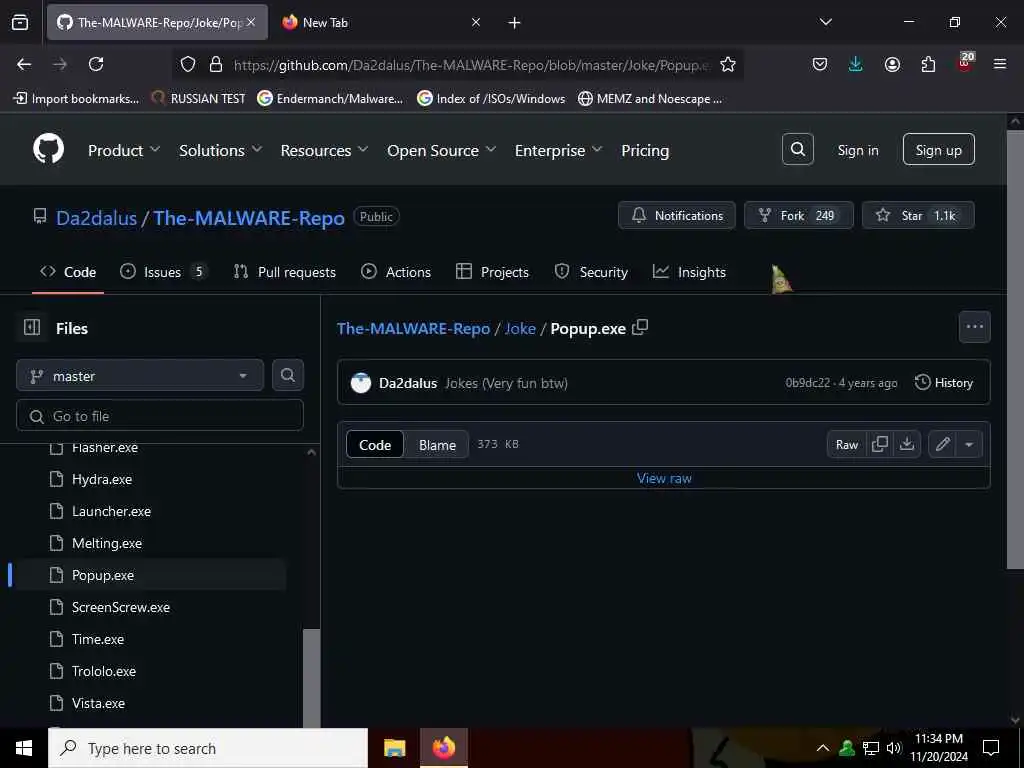1024x768 pixels.
Task: Download the raw file icon
Action: (x=906, y=444)
